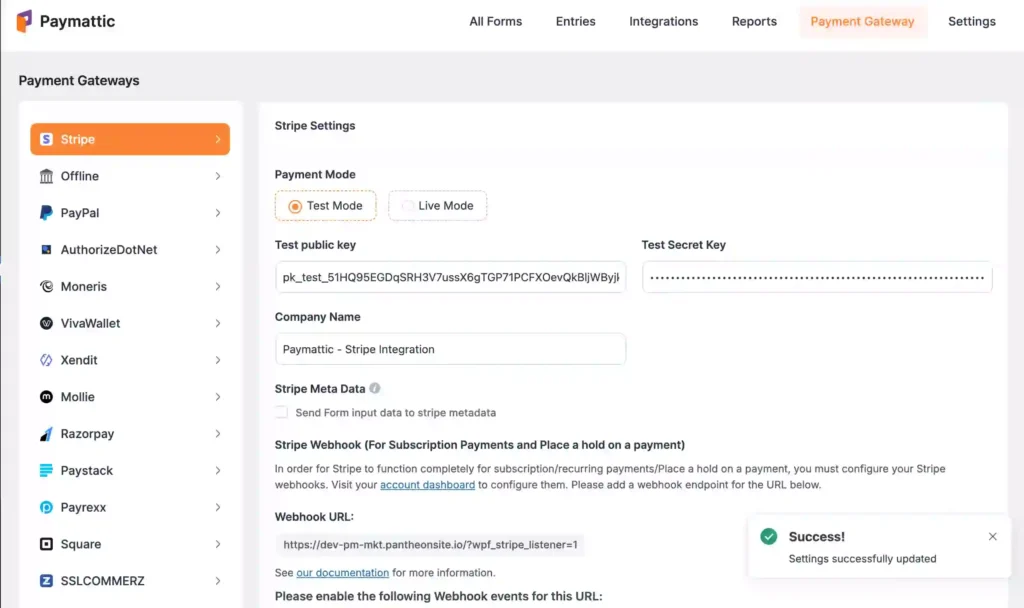
Task: Expand the Mollie chevron
Action: [x=217, y=397]
